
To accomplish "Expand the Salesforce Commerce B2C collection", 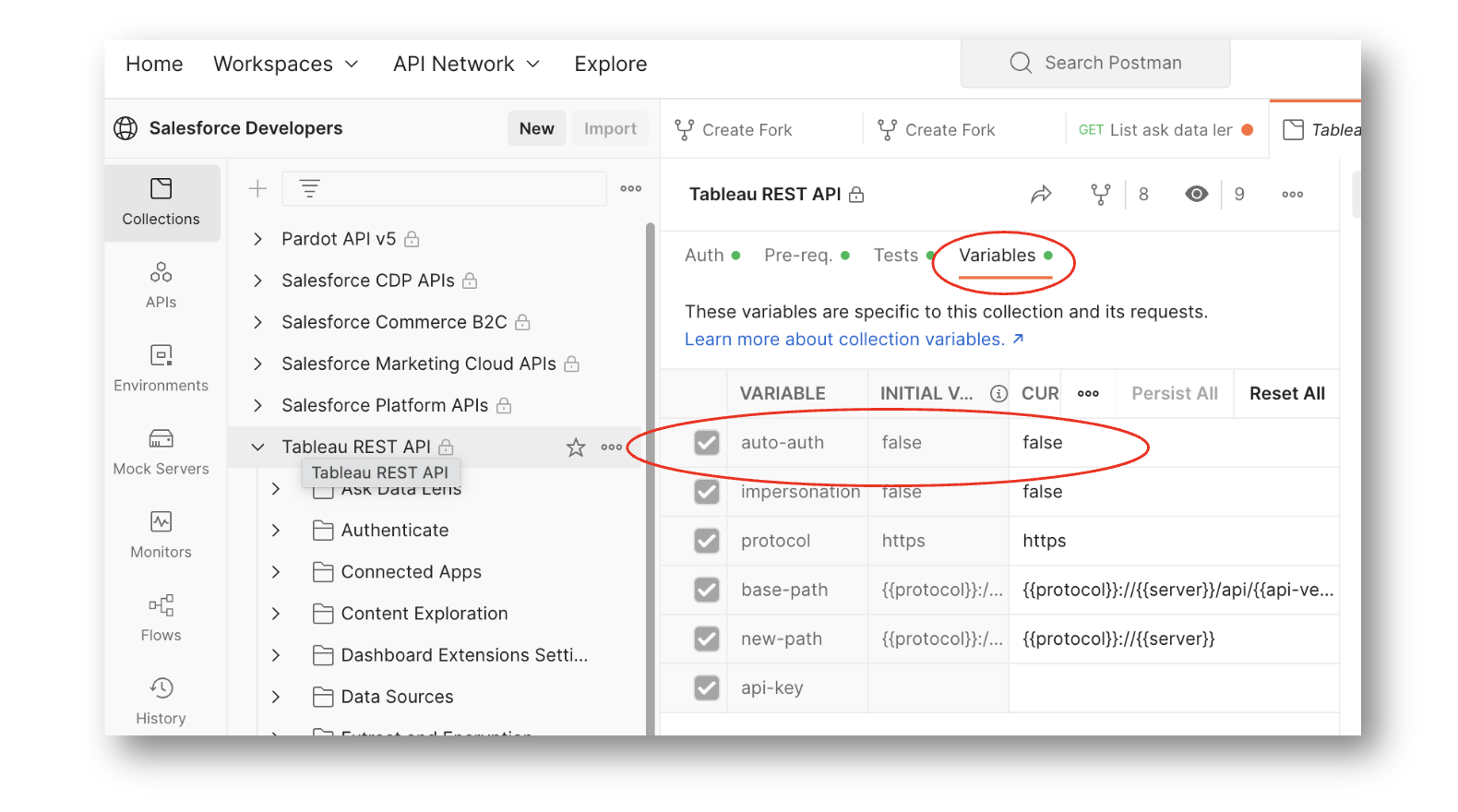I will [257, 322].
